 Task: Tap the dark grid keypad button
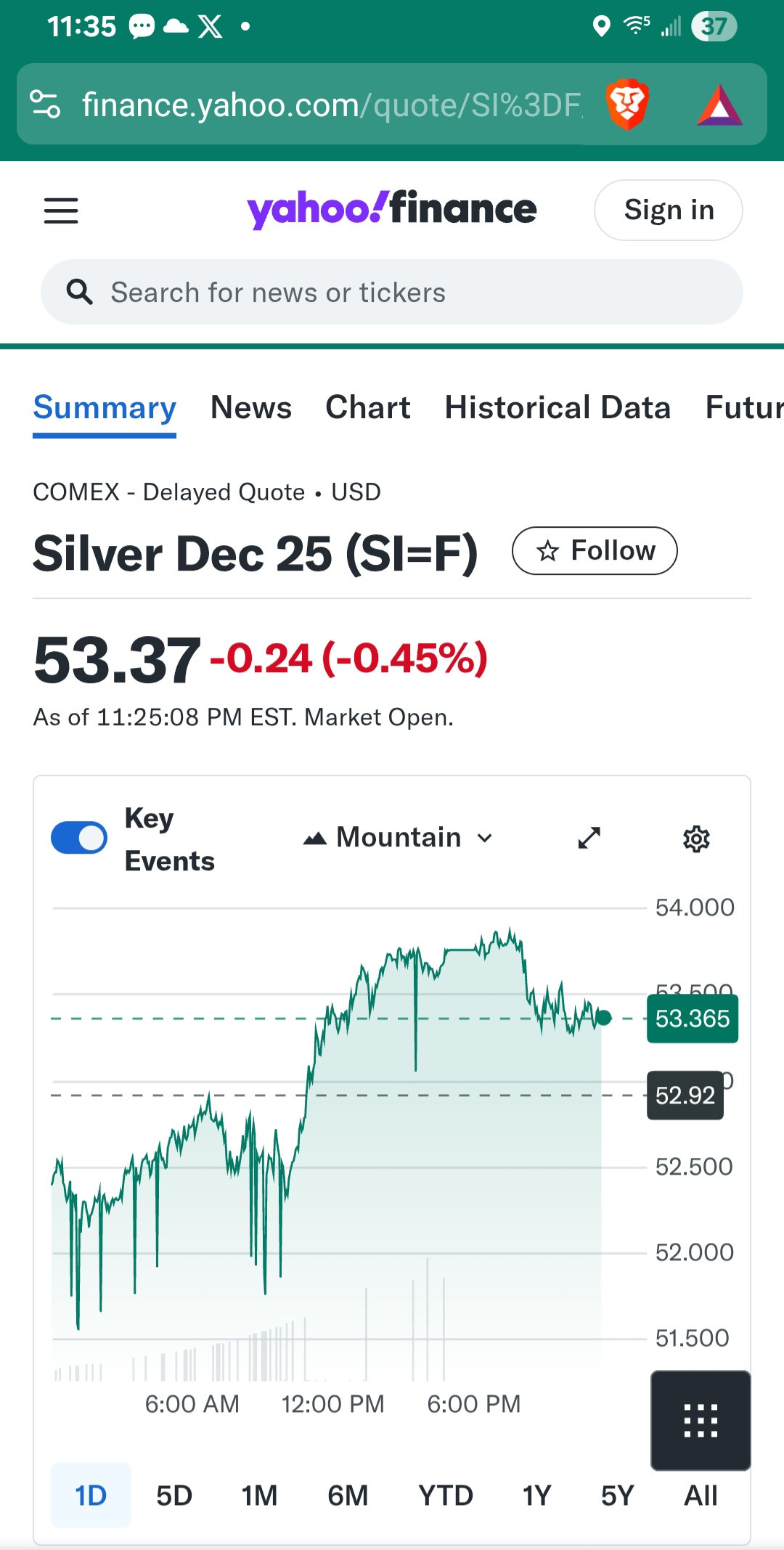click(700, 1420)
